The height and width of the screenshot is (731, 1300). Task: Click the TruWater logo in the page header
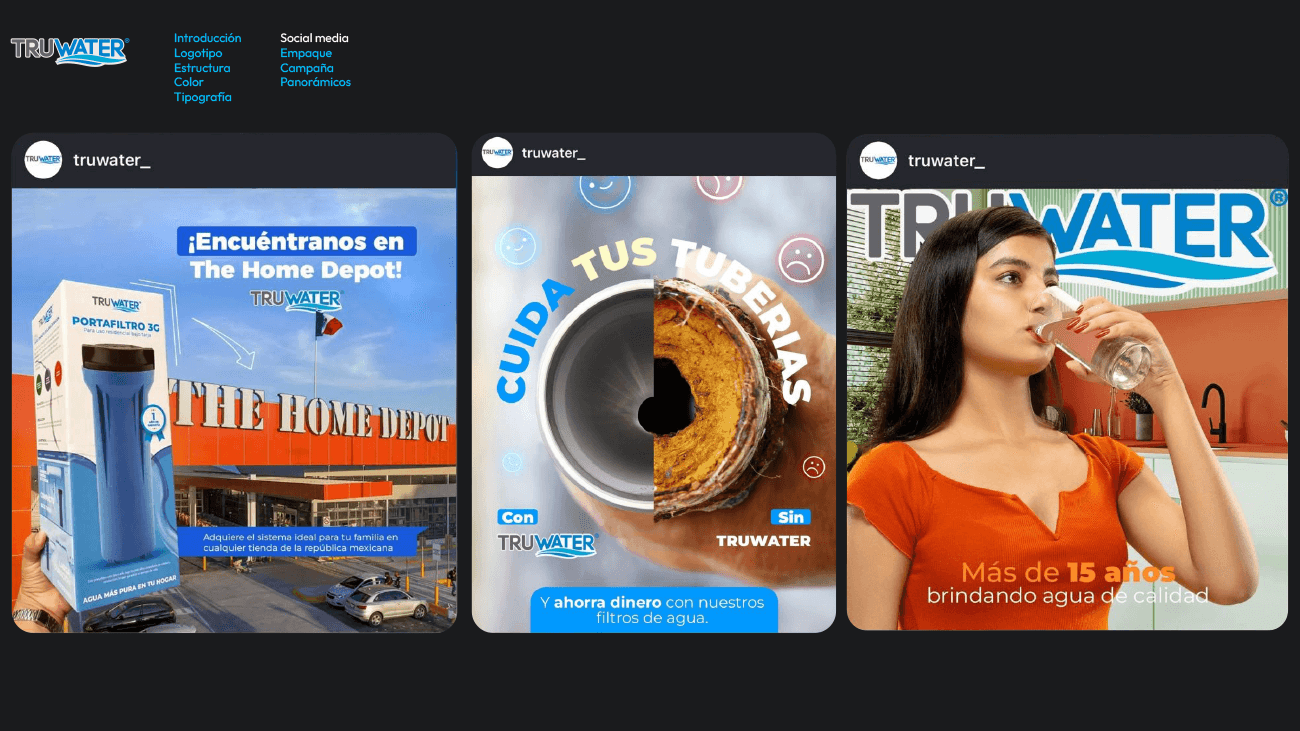coord(70,51)
